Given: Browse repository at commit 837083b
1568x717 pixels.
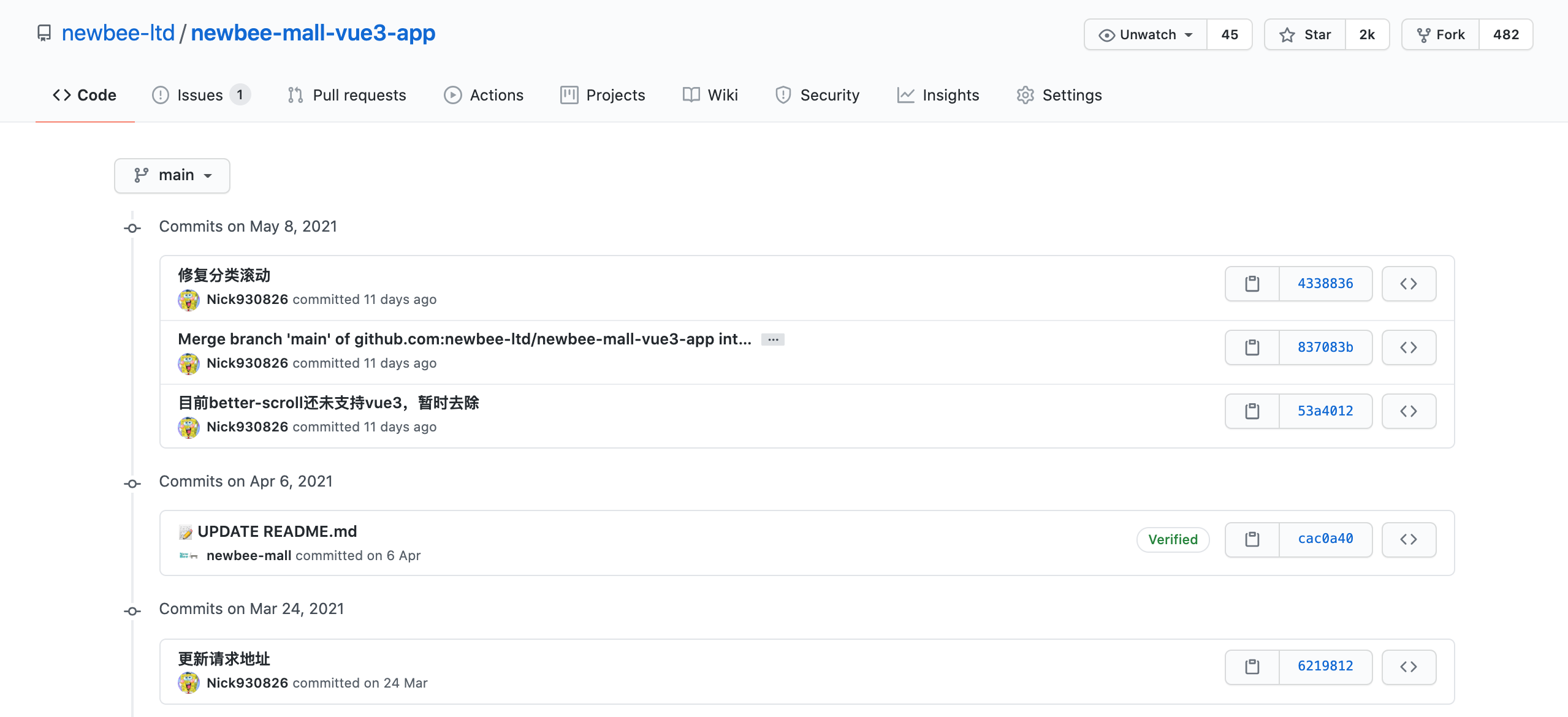Looking at the screenshot, I should [x=1409, y=347].
